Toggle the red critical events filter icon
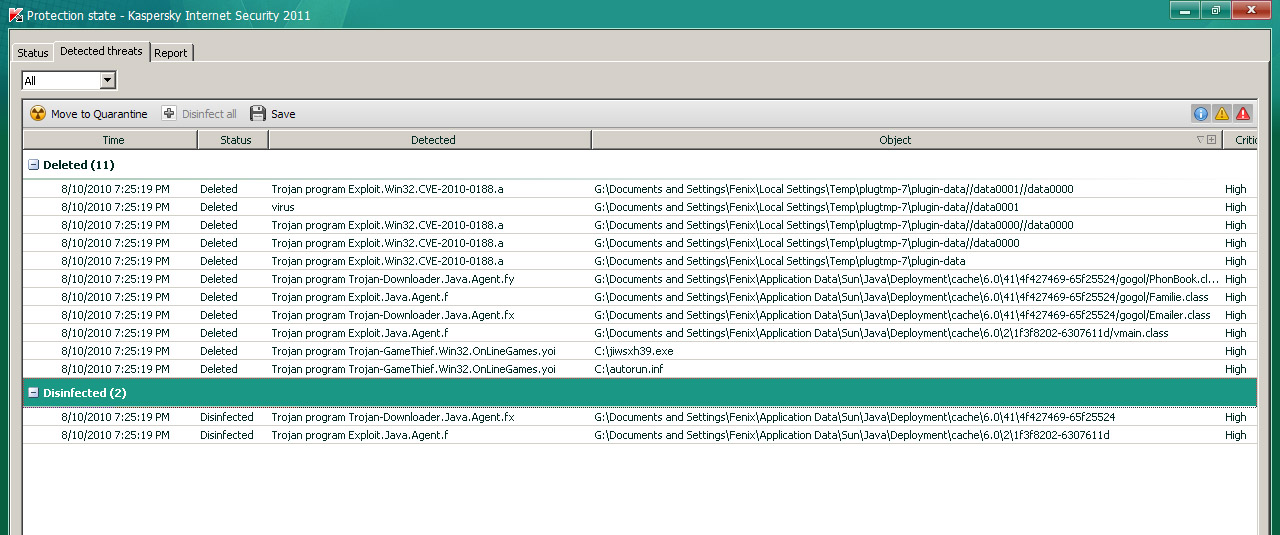The height and width of the screenshot is (535, 1280). tap(1243, 114)
